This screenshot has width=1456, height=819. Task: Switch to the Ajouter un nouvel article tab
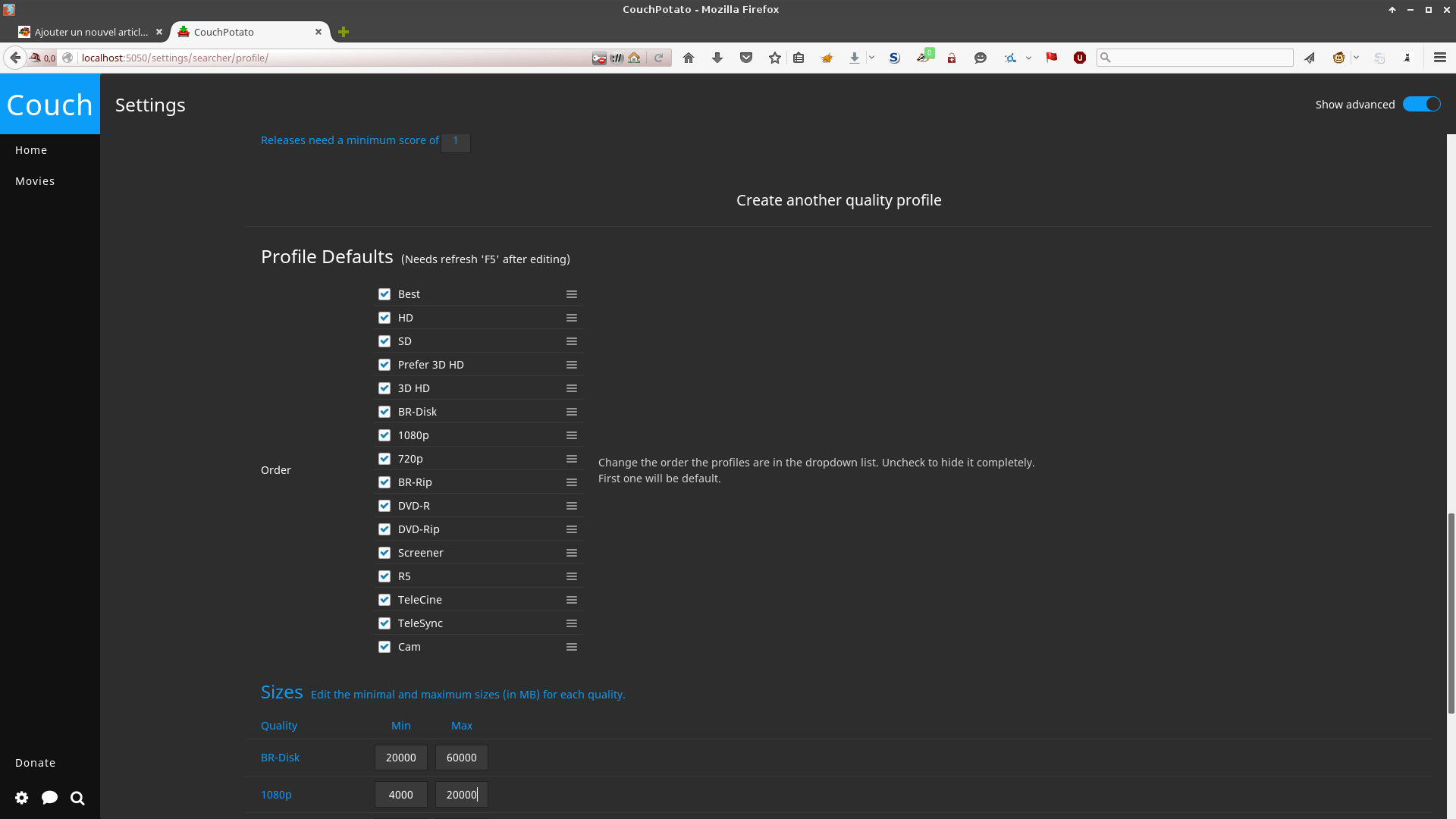(x=91, y=32)
